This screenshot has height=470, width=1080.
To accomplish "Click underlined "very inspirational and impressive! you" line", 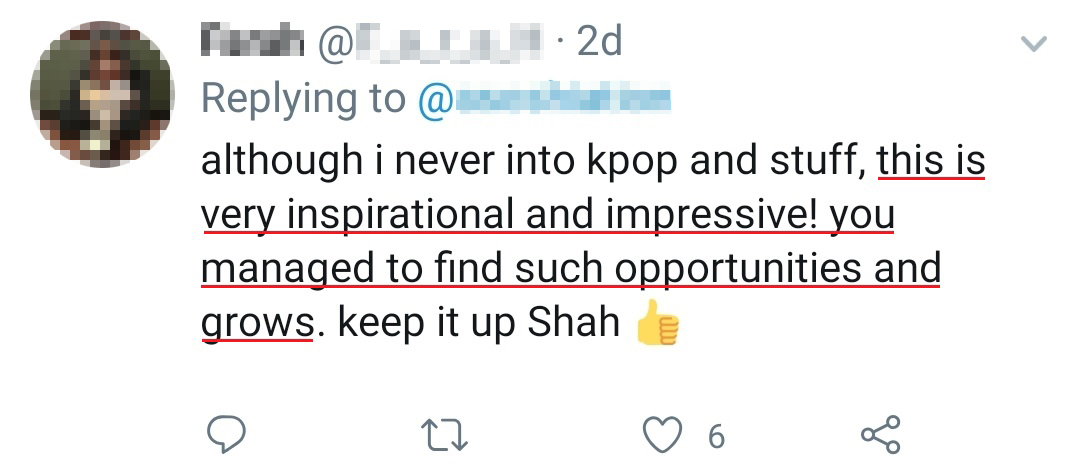I will pyautogui.click(x=547, y=215).
